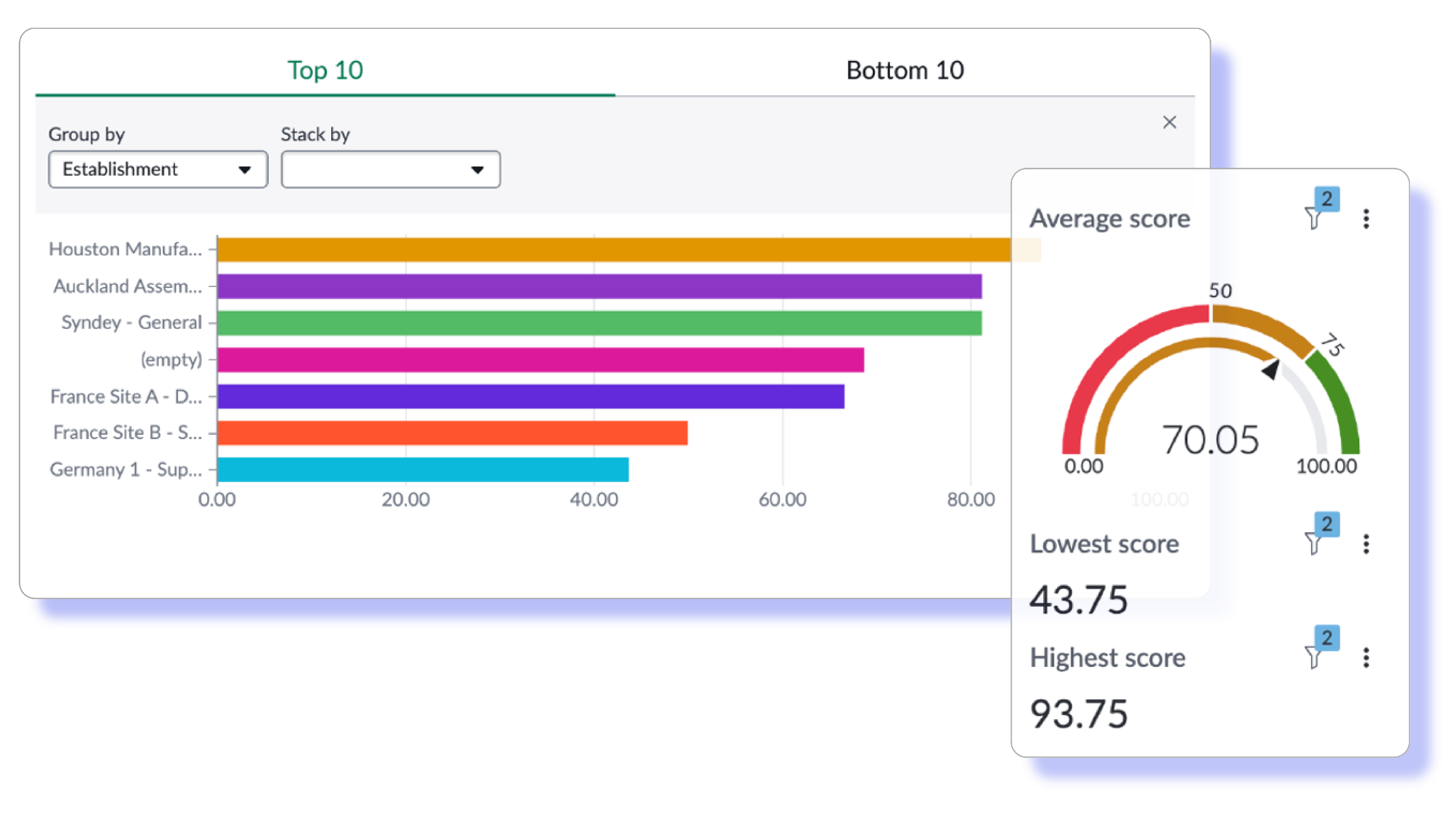Click the France Site B - S... label
The image size is (1456, 816).
127,432
